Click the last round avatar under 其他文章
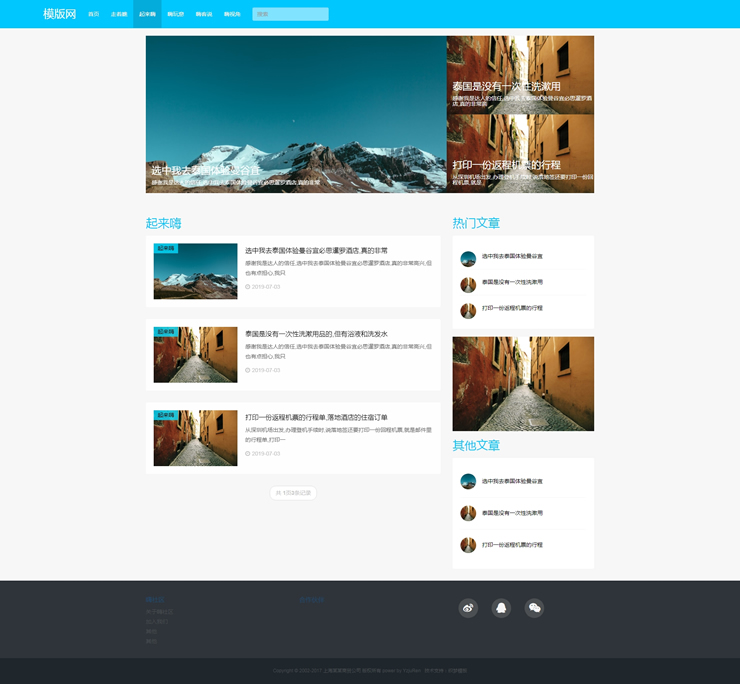The image size is (740, 684). tap(468, 545)
